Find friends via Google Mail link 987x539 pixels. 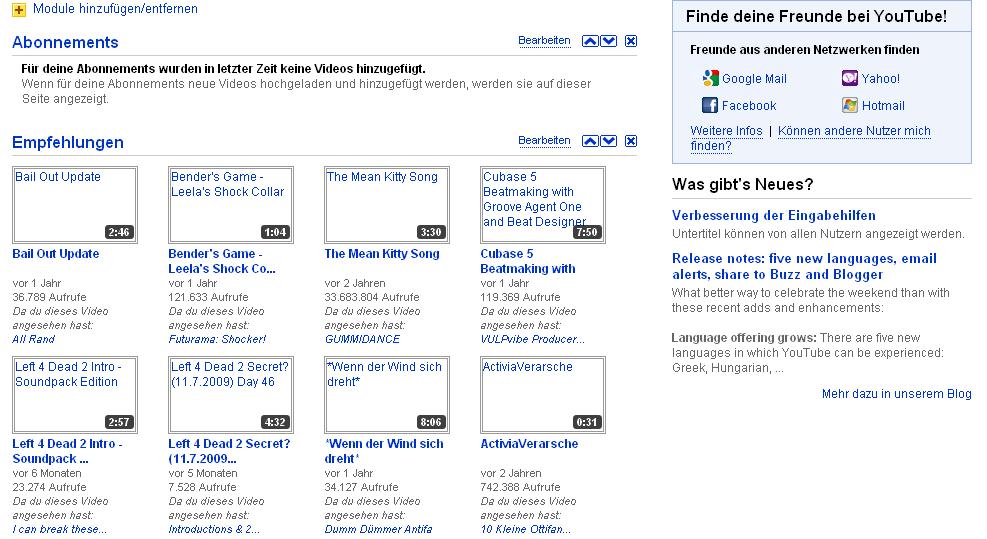click(754, 79)
